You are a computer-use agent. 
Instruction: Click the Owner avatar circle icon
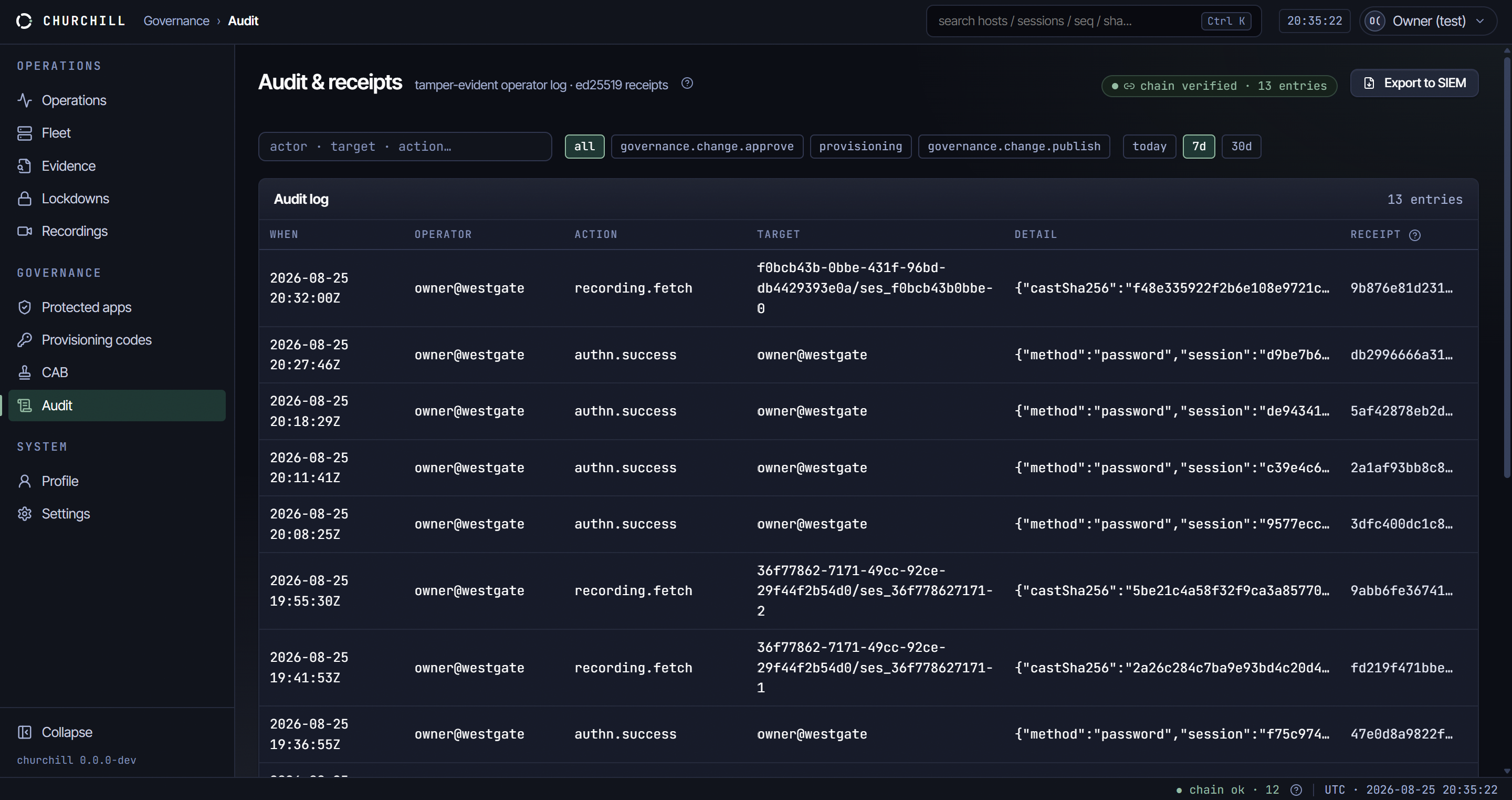click(1375, 21)
